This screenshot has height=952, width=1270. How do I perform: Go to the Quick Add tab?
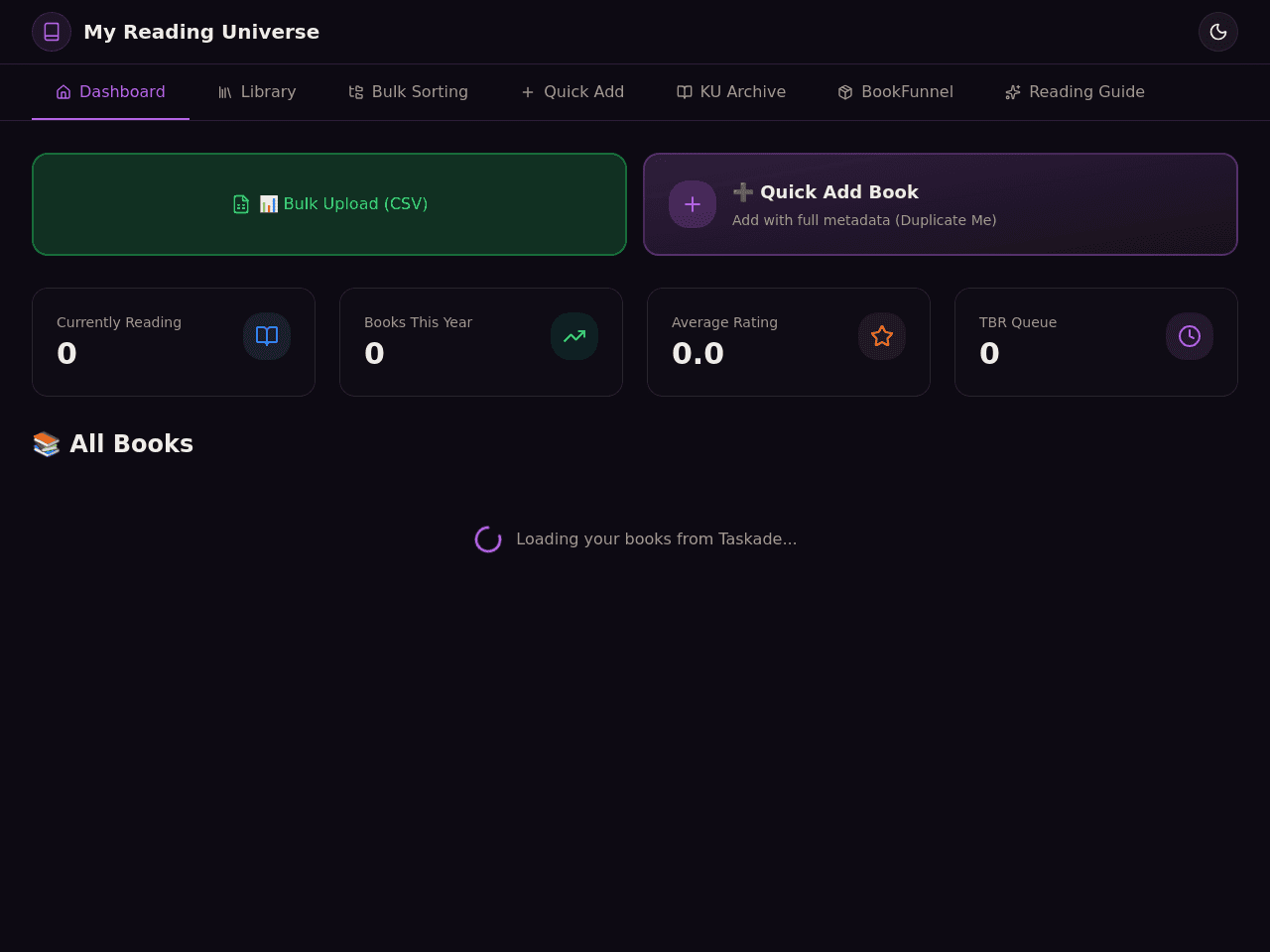point(572,92)
